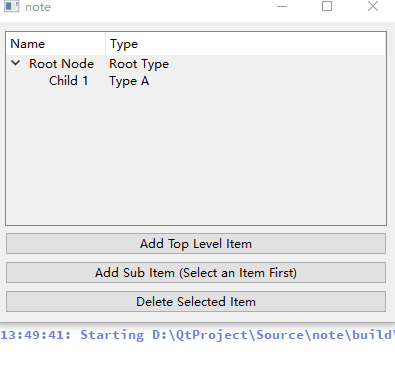
Task: Maximize the note window
Action: (327, 6)
